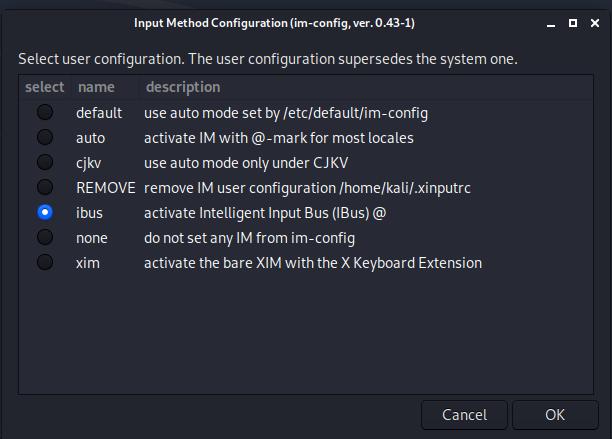Image resolution: width=612 pixels, height=439 pixels.
Task: Click the selected ibus radio button
Action: point(45,213)
